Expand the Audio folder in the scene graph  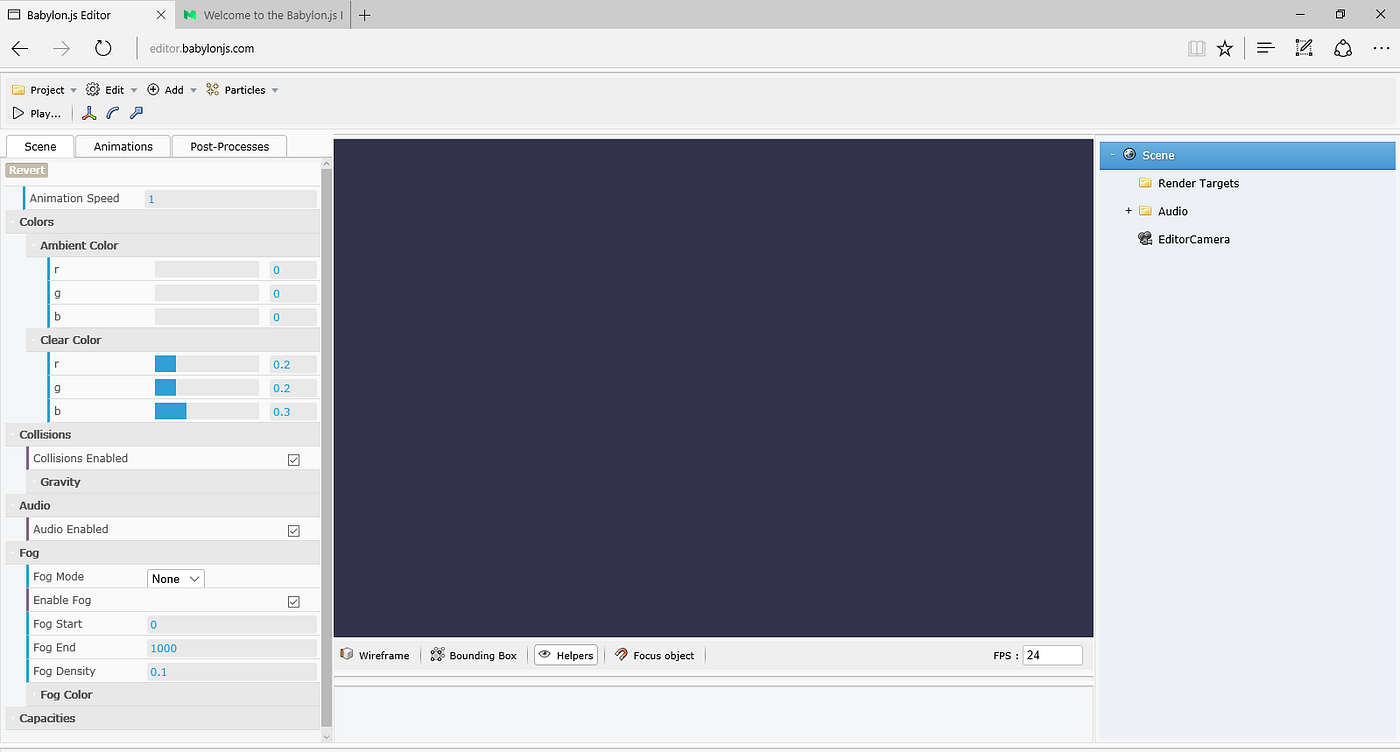[x=1128, y=211]
